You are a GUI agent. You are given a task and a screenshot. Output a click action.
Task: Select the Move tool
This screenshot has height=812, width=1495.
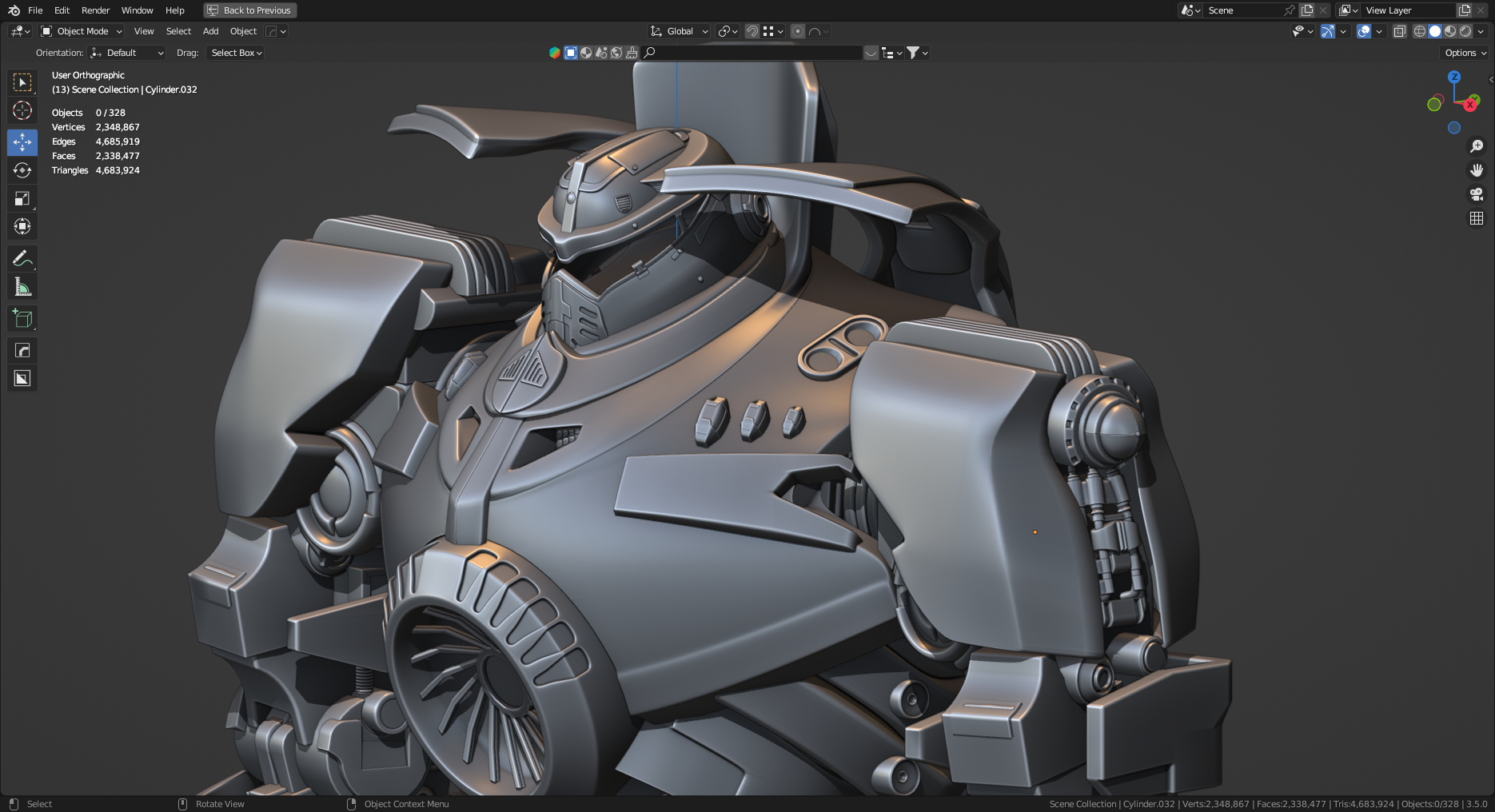pyautogui.click(x=22, y=142)
